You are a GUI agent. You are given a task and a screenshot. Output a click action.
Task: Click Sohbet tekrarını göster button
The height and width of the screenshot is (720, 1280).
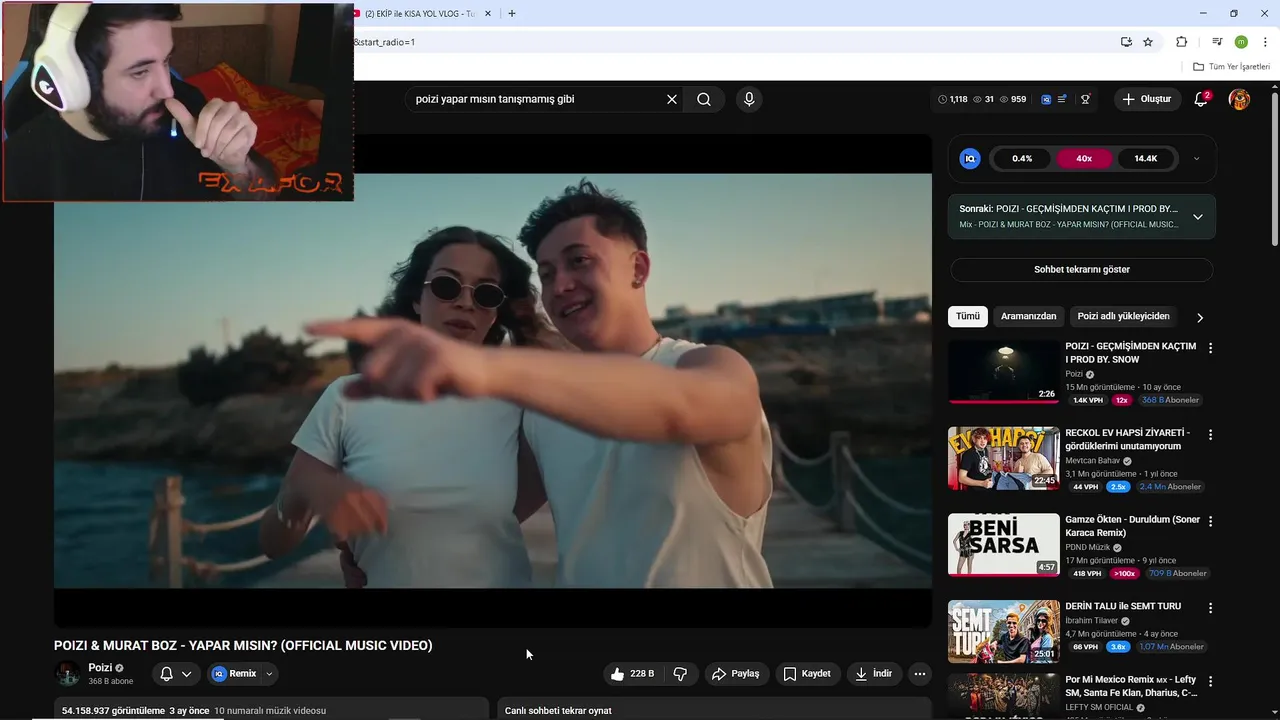pos(1082,270)
